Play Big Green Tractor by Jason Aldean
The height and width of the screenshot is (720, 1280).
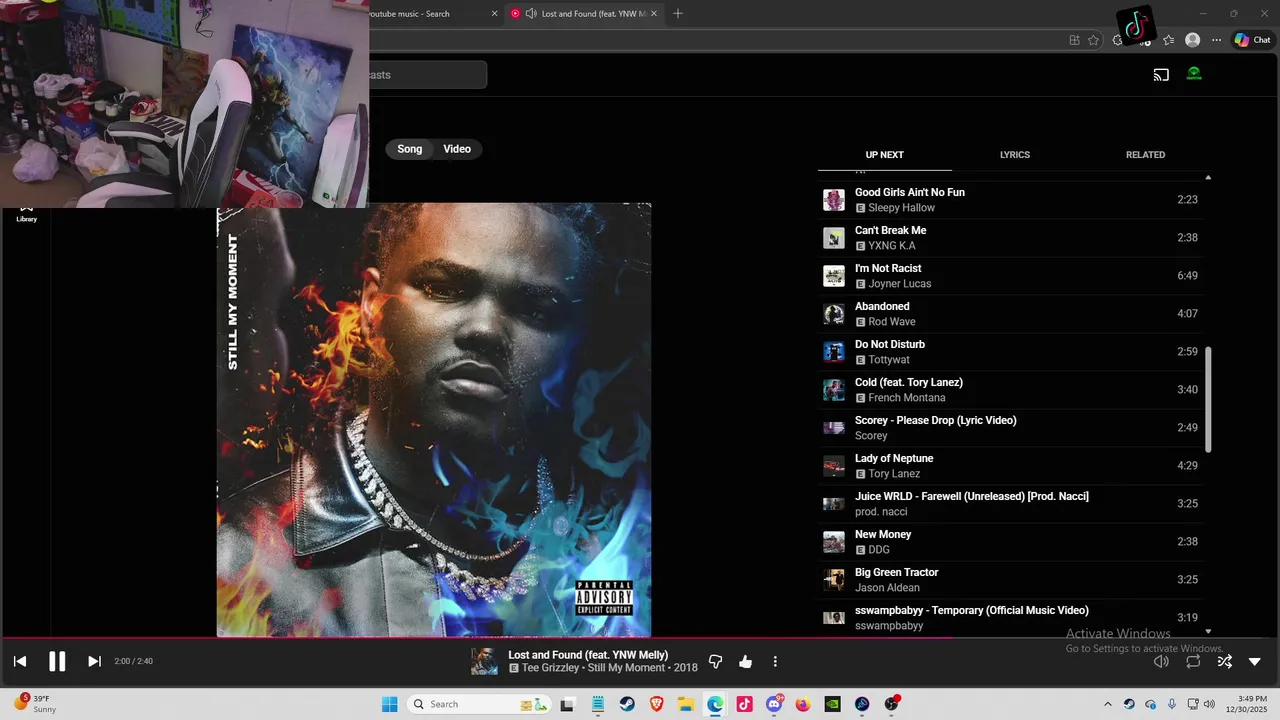click(1010, 580)
